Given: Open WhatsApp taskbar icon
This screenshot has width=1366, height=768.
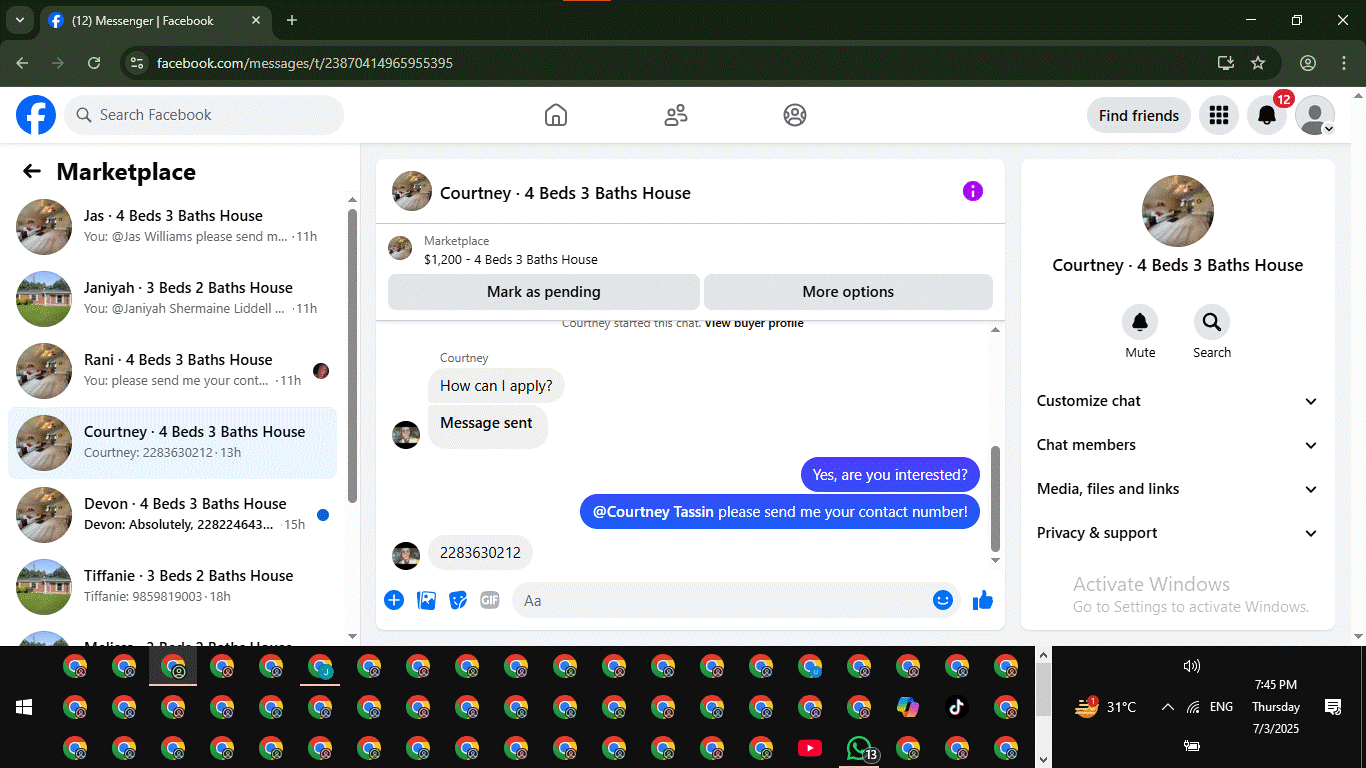Looking at the screenshot, I should click(859, 747).
